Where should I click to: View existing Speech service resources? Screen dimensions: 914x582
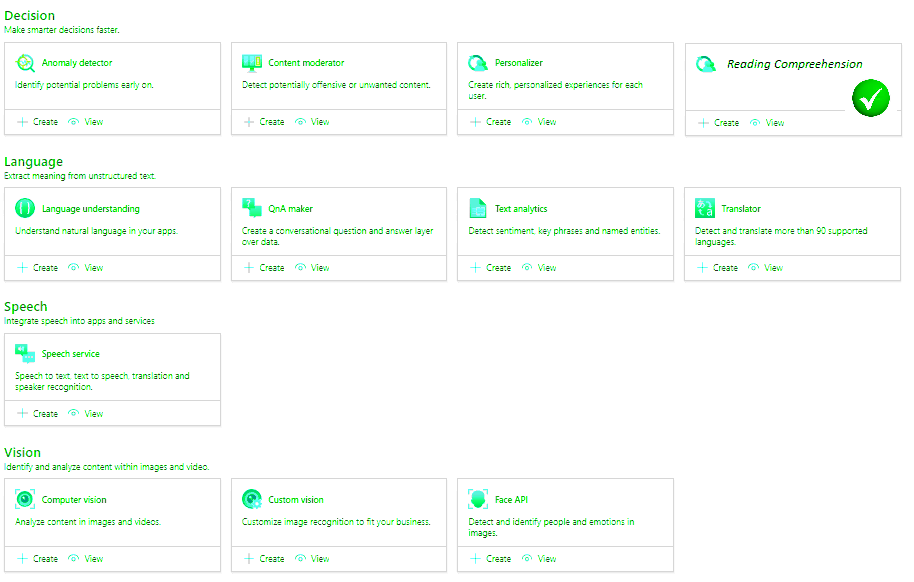click(x=86, y=414)
